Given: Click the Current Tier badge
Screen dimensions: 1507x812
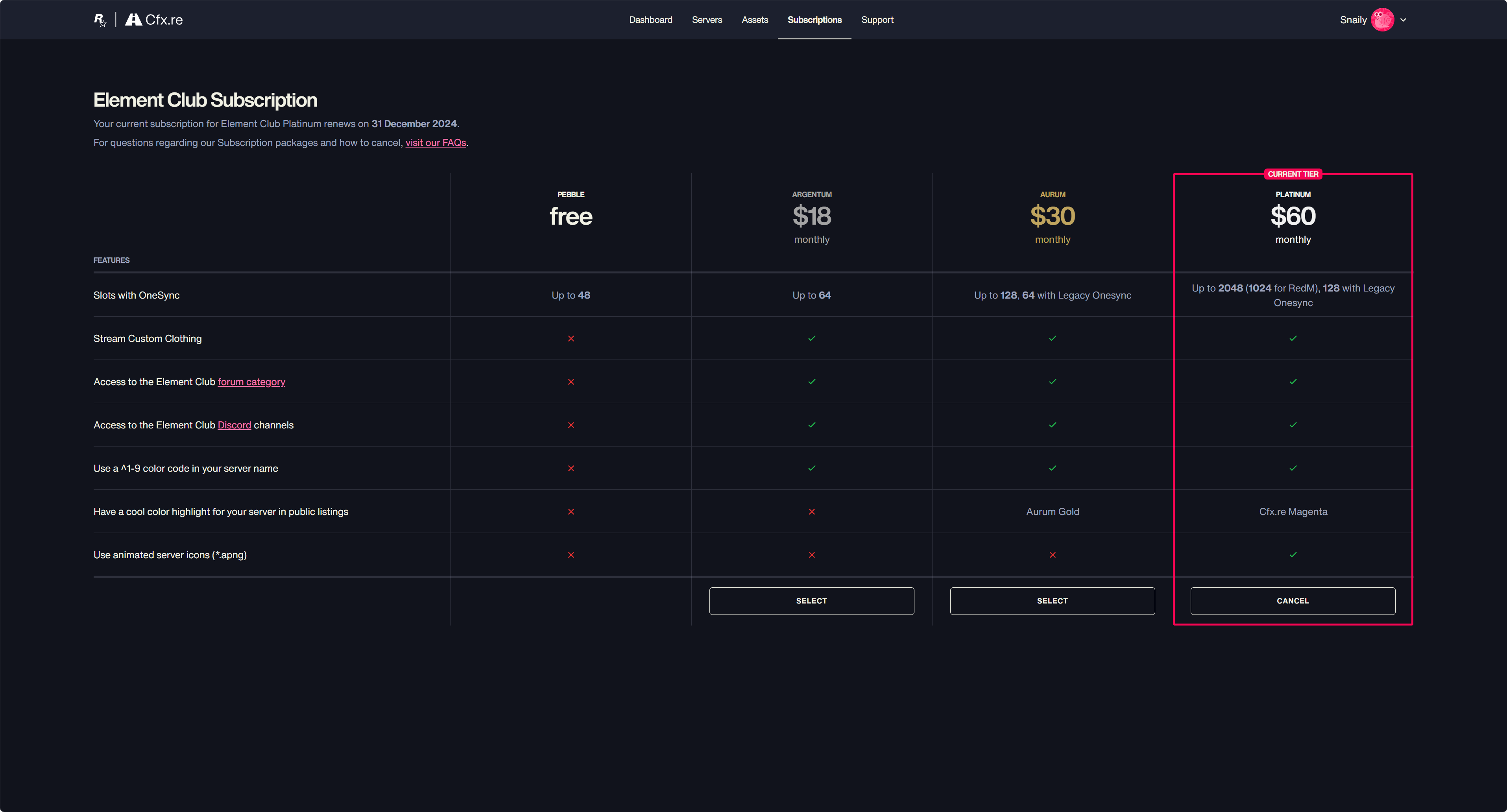Looking at the screenshot, I should 1293,174.
